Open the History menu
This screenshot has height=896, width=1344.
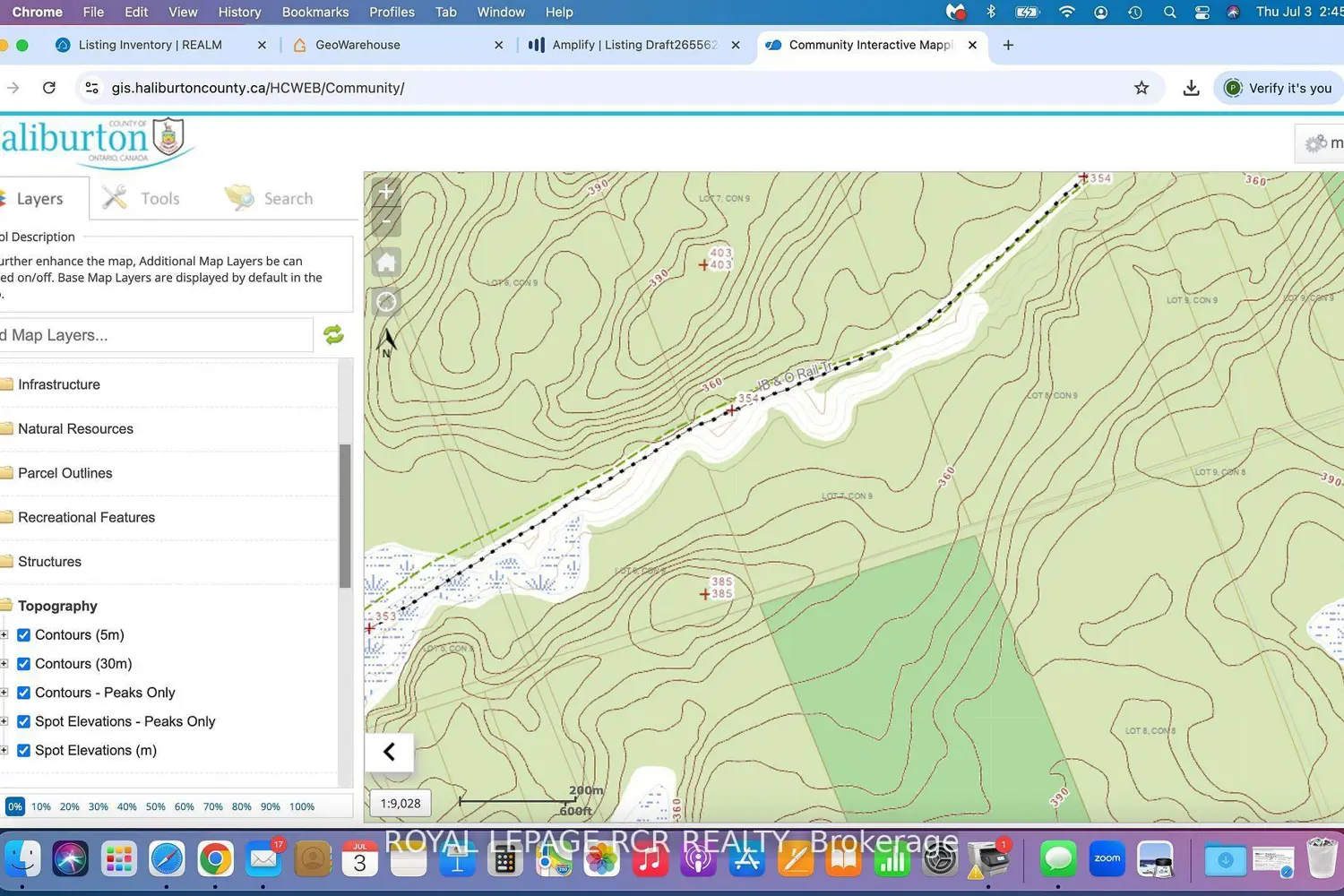click(x=239, y=13)
